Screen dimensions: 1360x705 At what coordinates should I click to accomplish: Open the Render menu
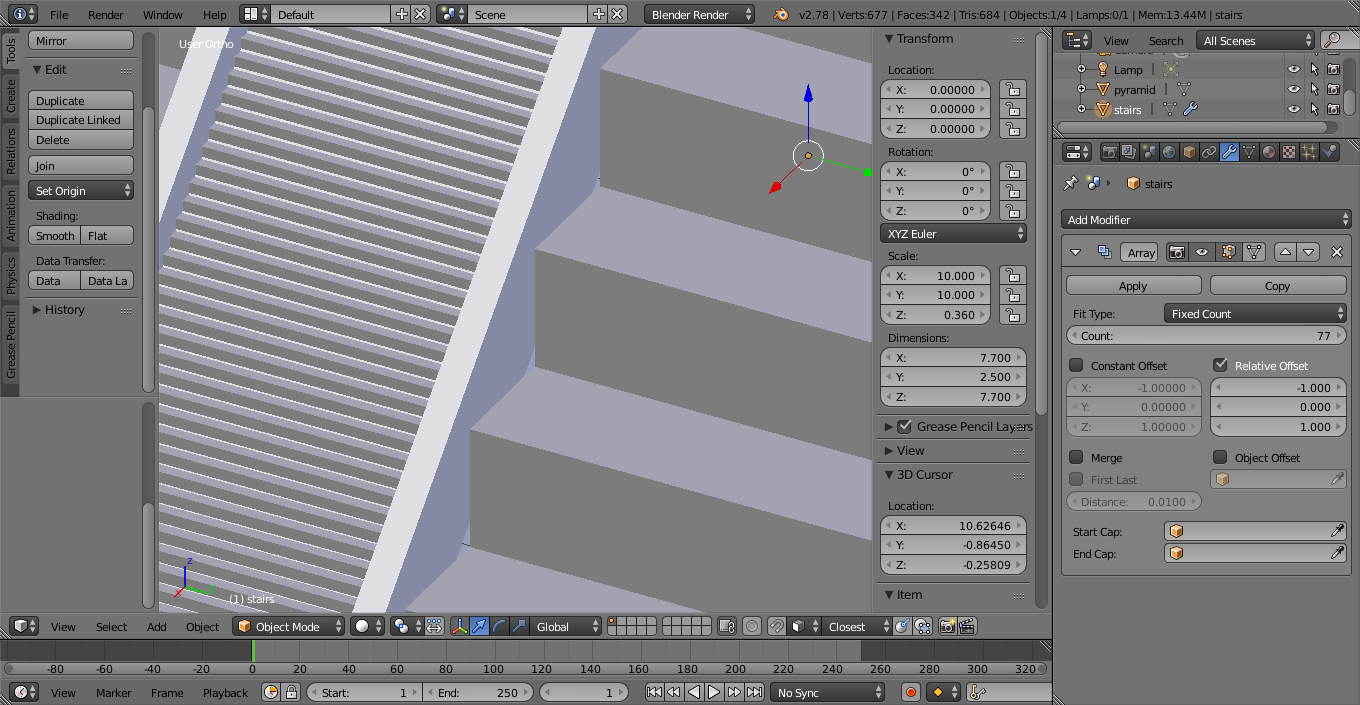[105, 15]
